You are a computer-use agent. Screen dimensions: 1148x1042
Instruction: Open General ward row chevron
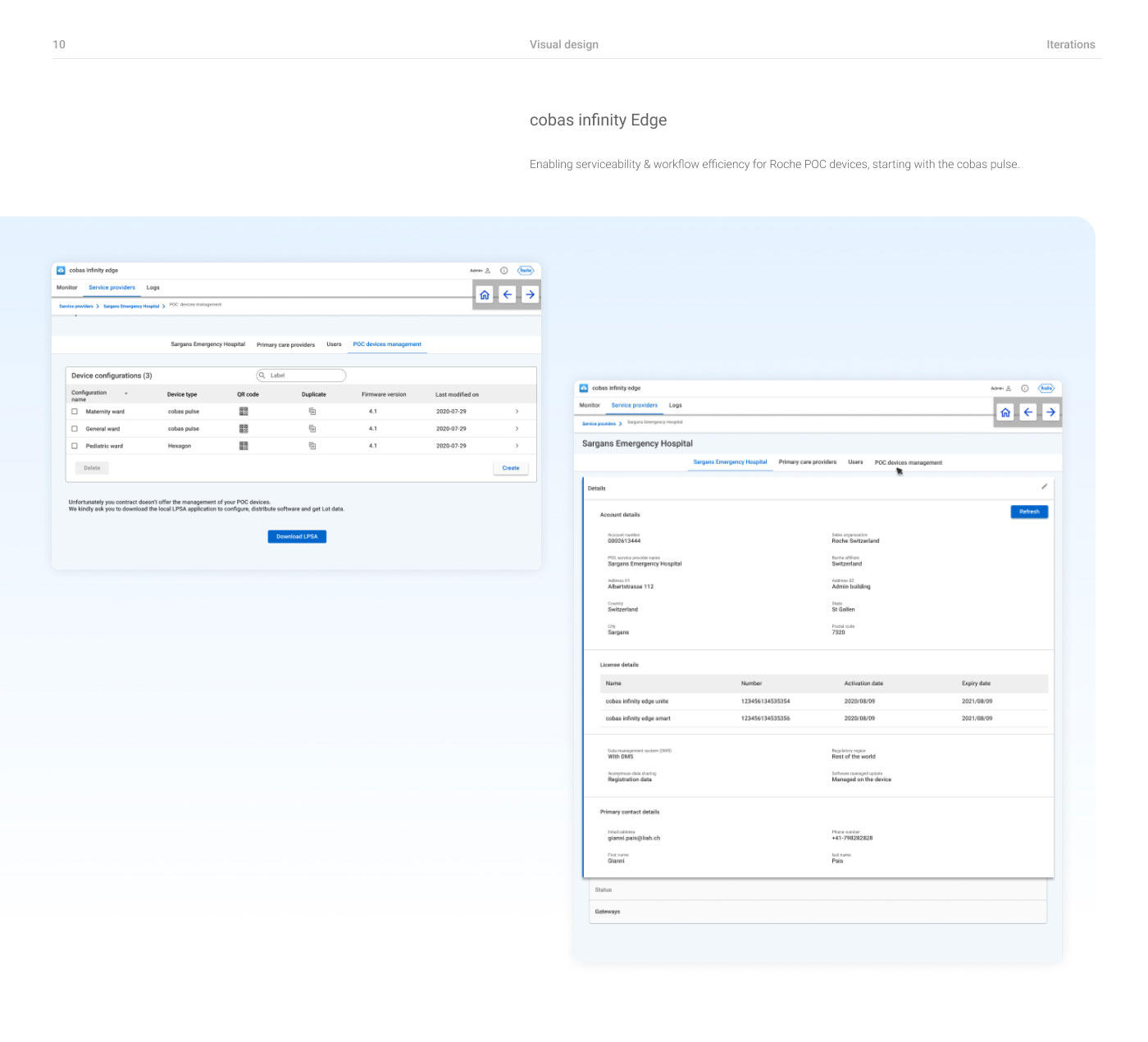pyautogui.click(x=517, y=429)
